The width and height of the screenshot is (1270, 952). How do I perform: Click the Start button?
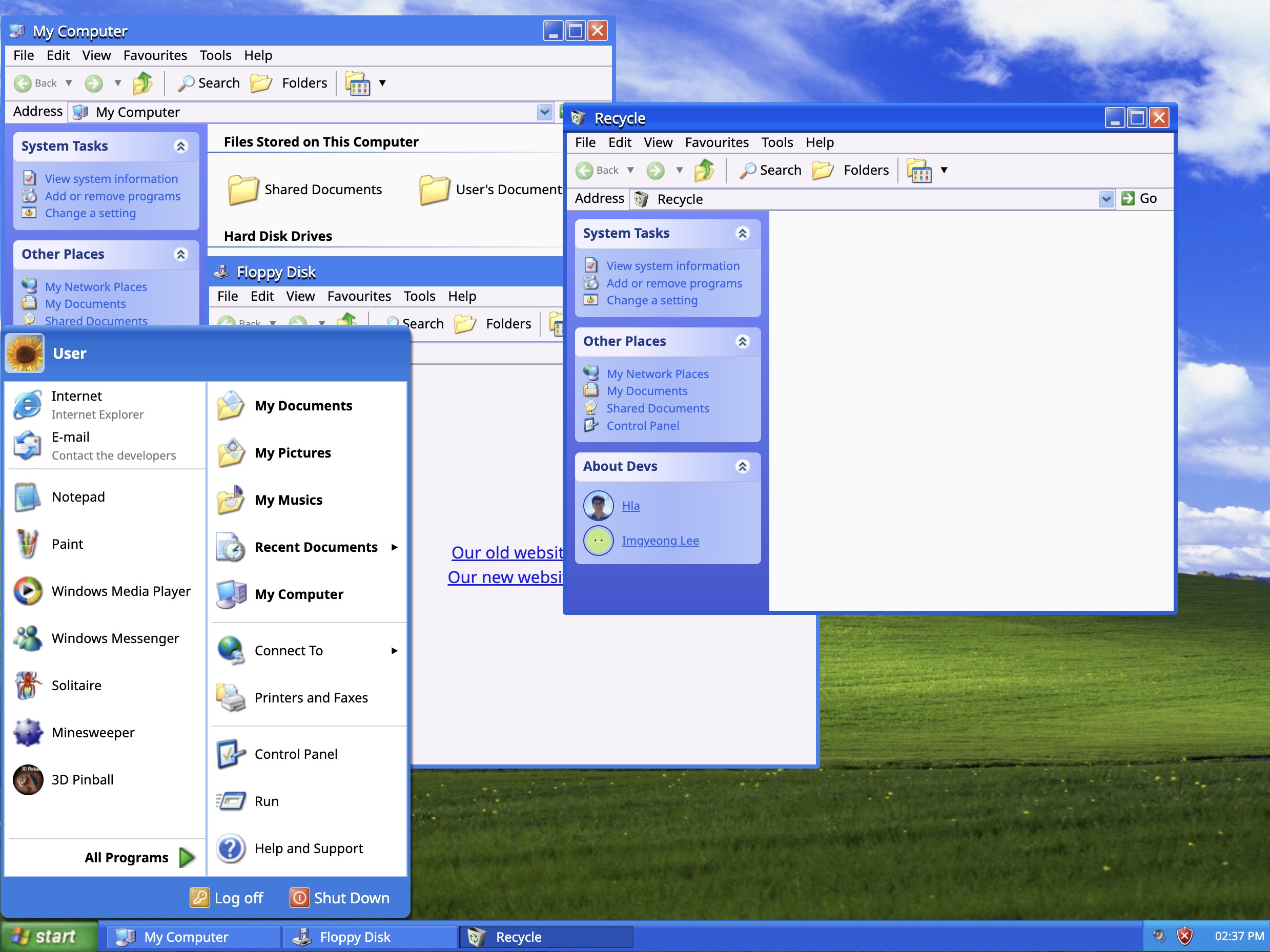pos(49,937)
